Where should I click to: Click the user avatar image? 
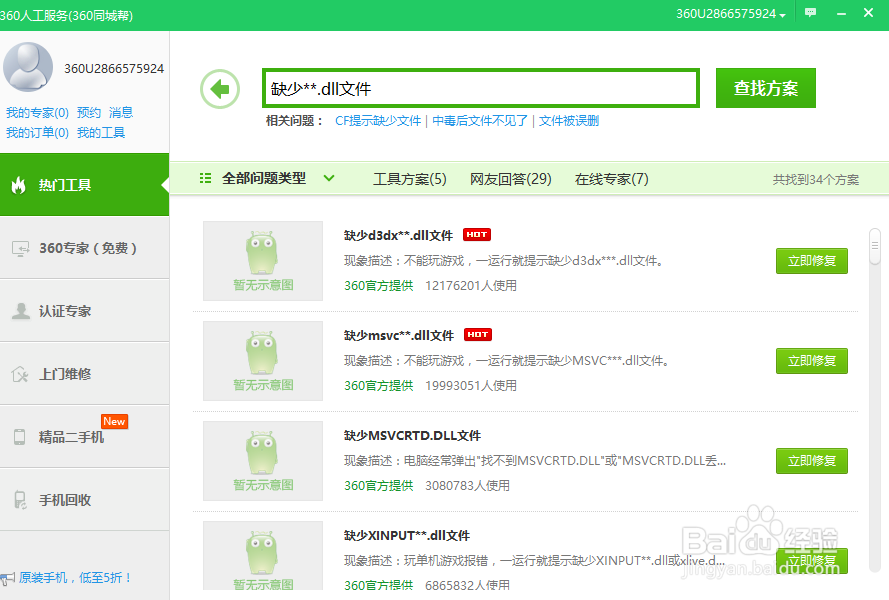pos(29,66)
